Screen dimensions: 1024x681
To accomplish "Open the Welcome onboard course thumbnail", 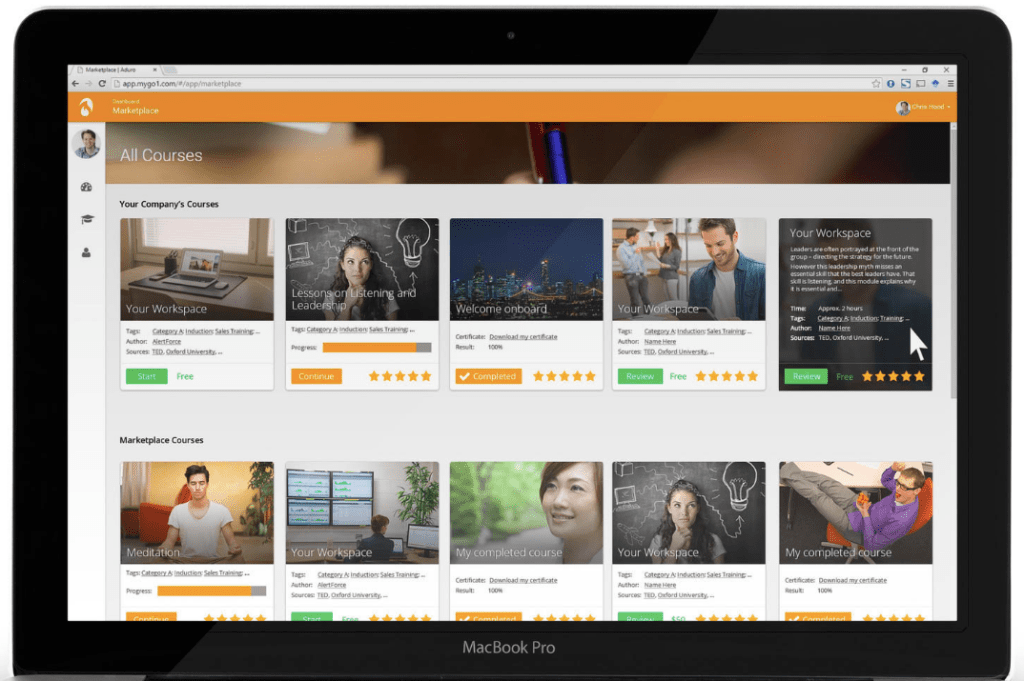I will pyautogui.click(x=526, y=269).
